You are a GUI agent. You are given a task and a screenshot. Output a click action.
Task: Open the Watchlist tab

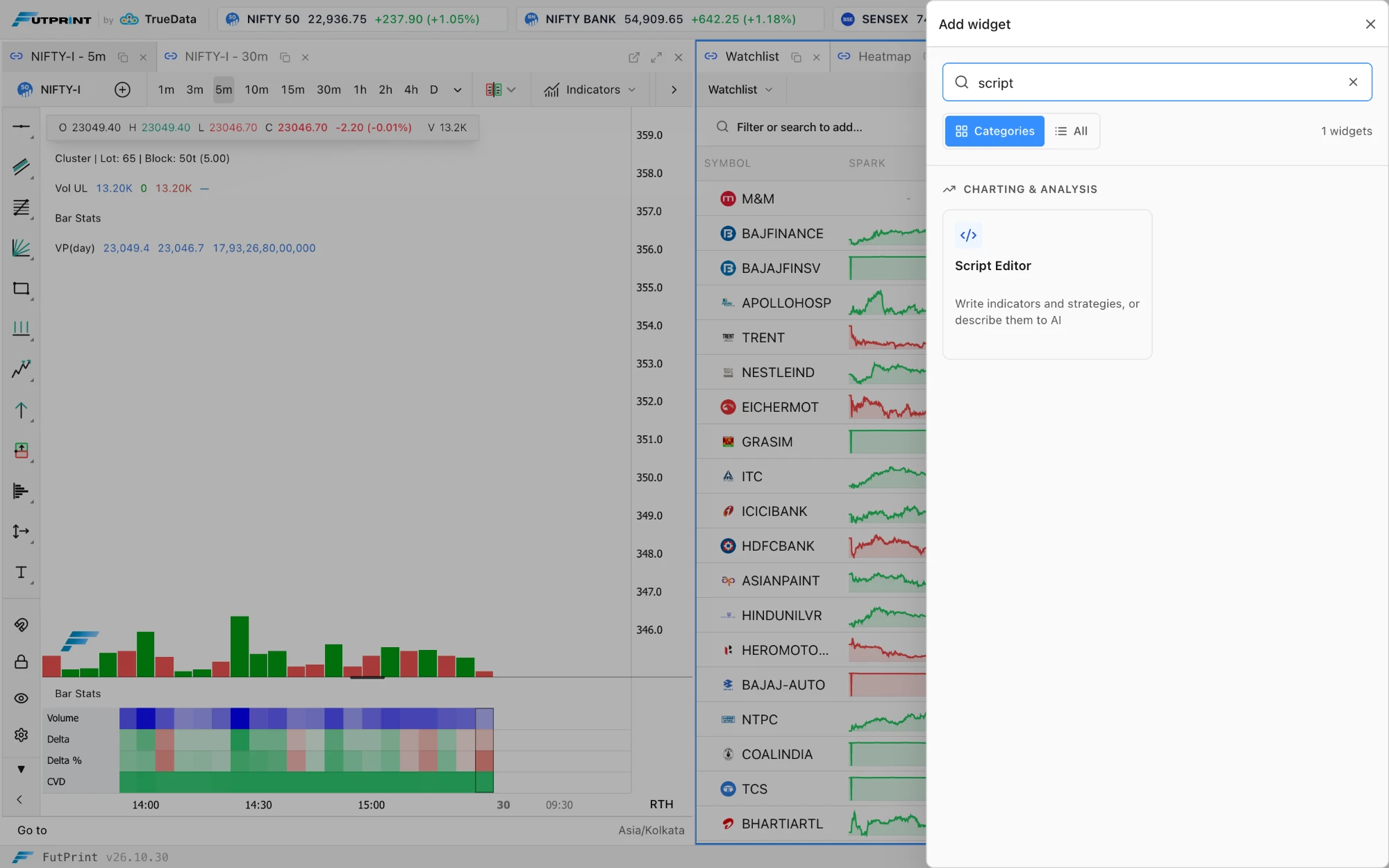pos(752,57)
